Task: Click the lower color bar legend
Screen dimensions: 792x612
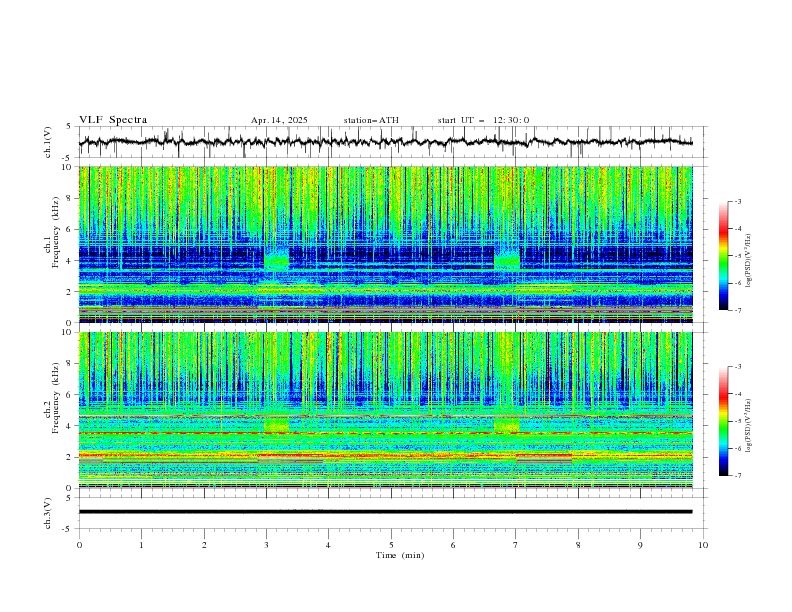Action: 723,421
